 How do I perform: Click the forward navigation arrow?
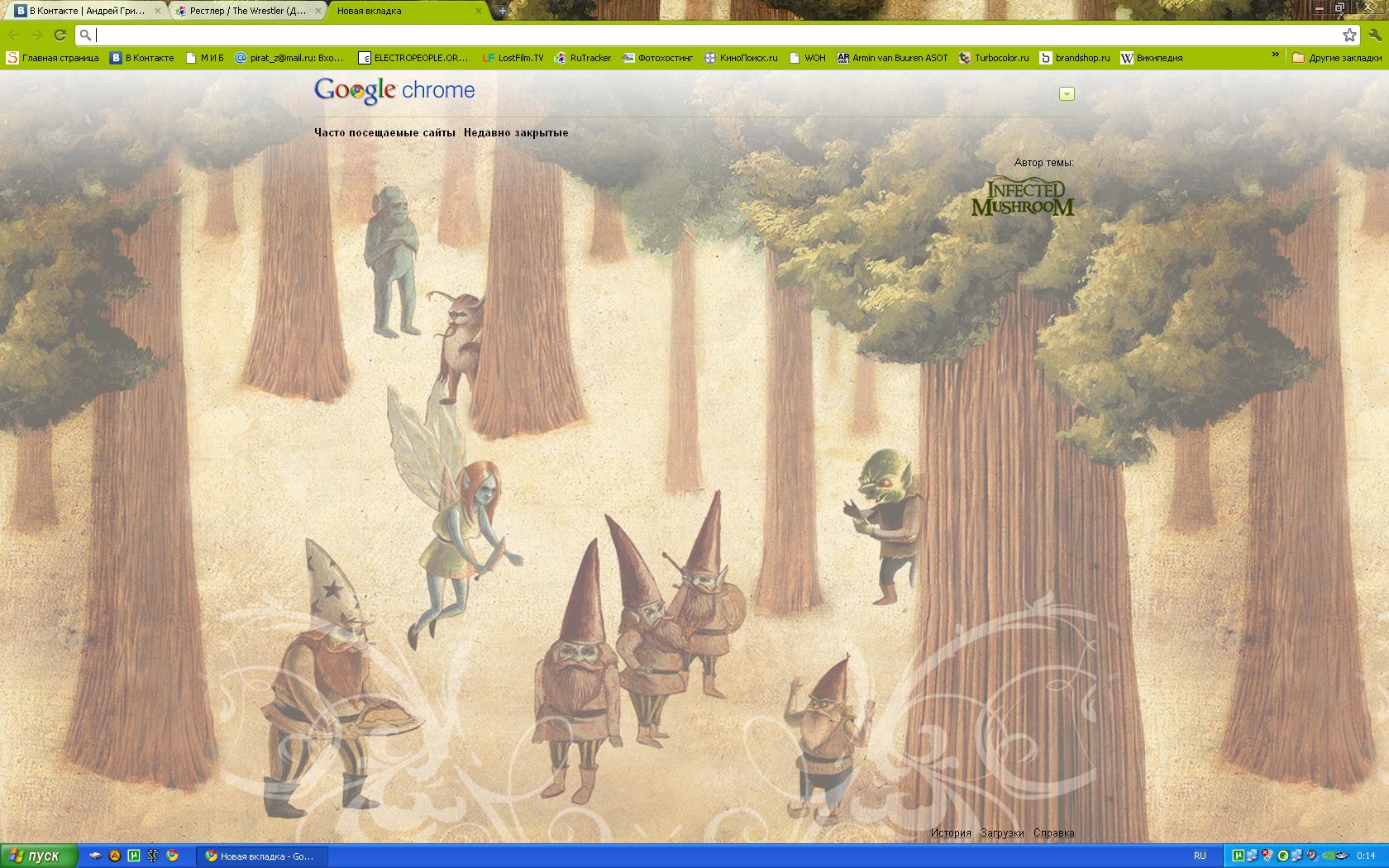pos(36,35)
